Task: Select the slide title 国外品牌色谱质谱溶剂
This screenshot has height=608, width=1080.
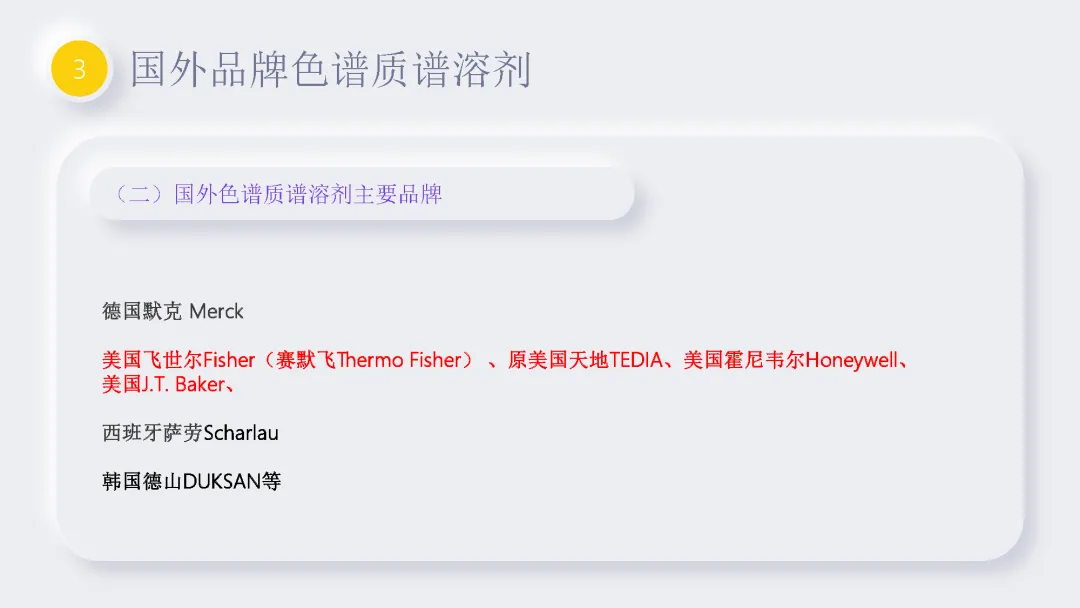Action: pos(331,70)
